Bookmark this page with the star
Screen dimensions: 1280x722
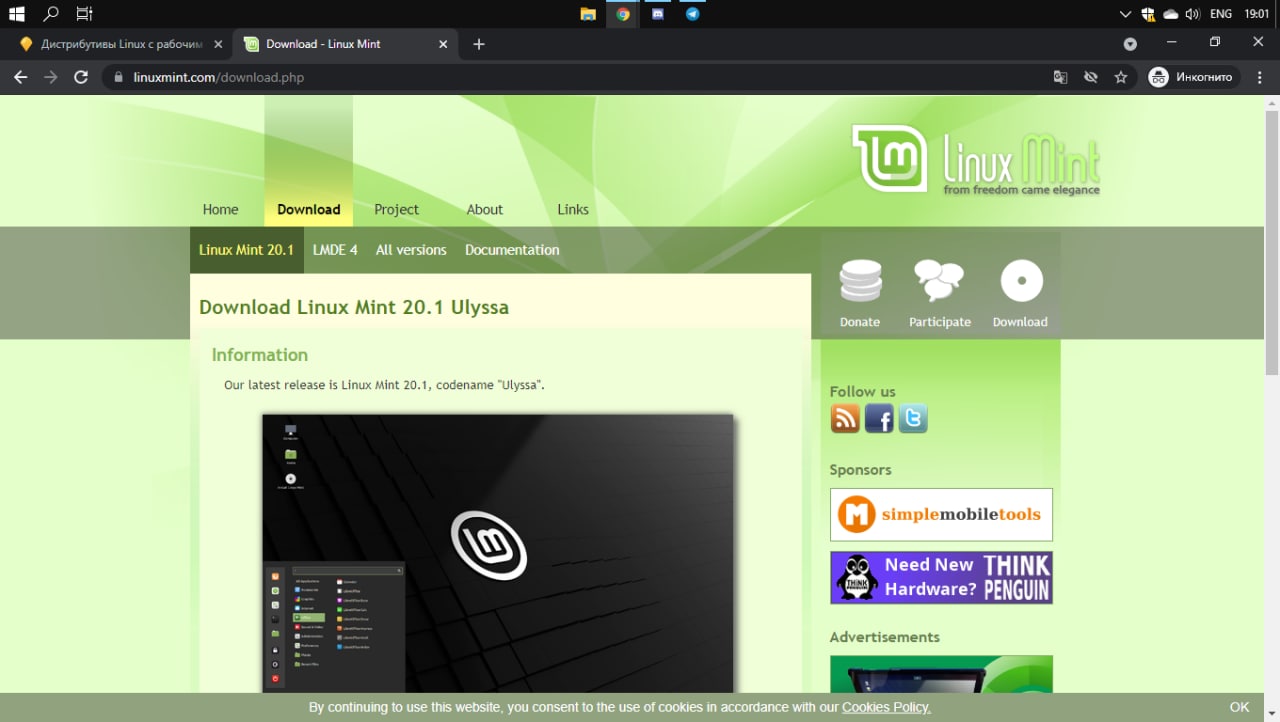point(1121,77)
